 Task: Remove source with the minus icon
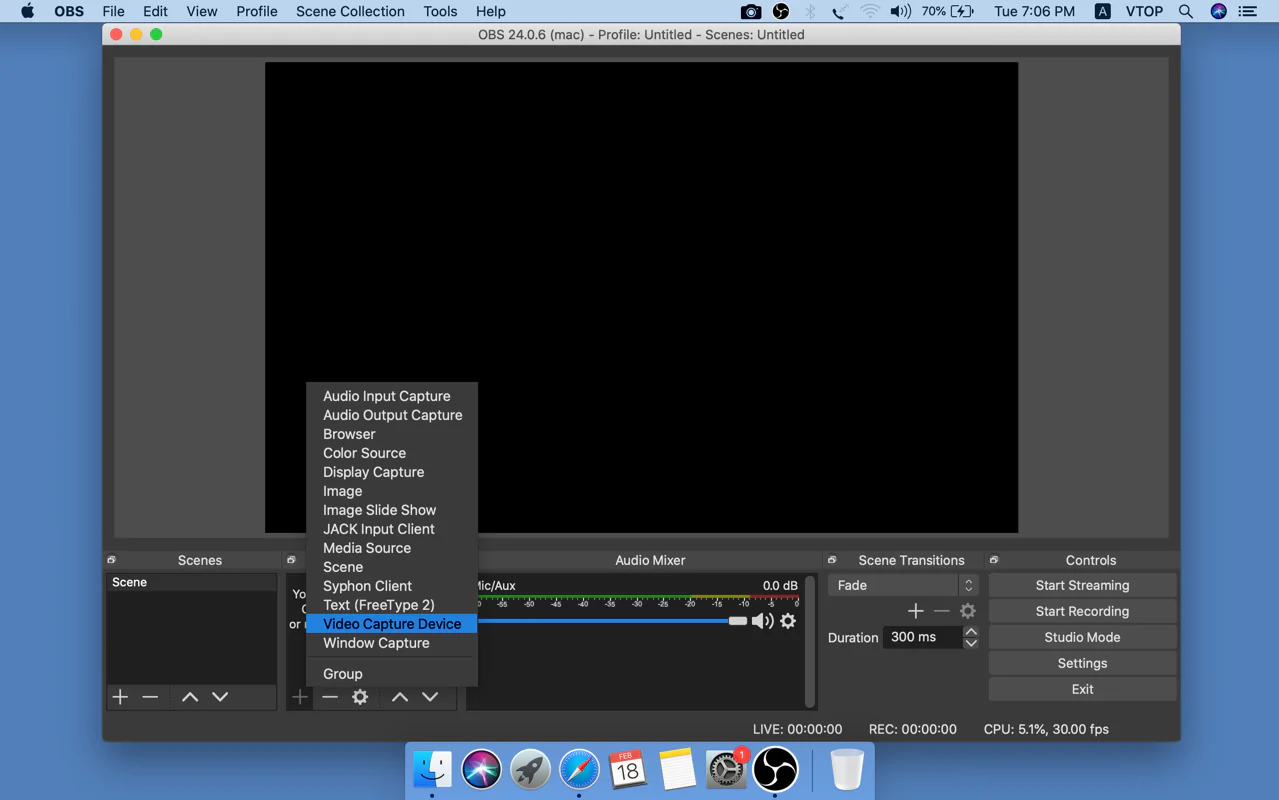point(330,697)
